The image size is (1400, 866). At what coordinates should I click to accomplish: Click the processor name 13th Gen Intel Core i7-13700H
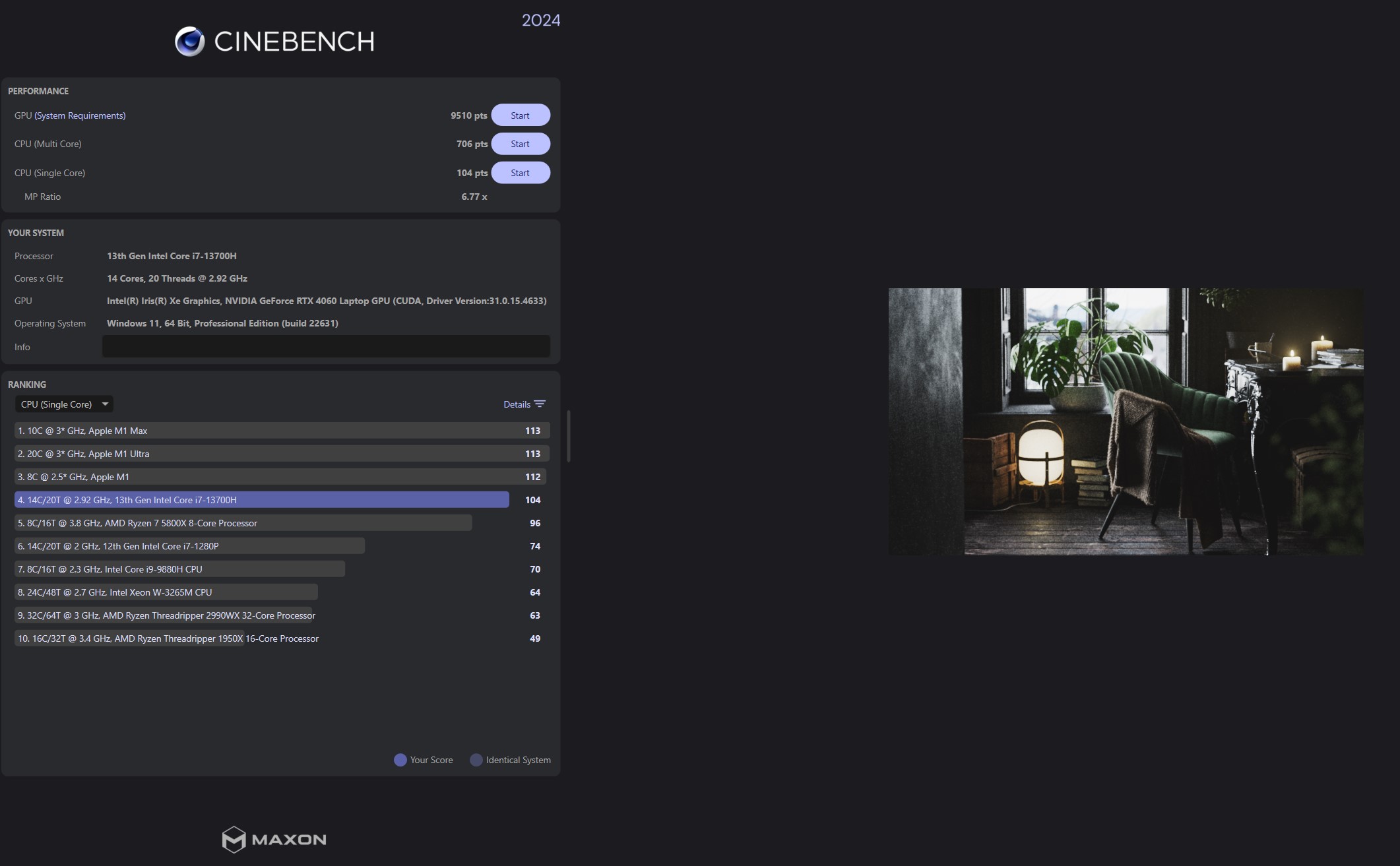coord(172,256)
